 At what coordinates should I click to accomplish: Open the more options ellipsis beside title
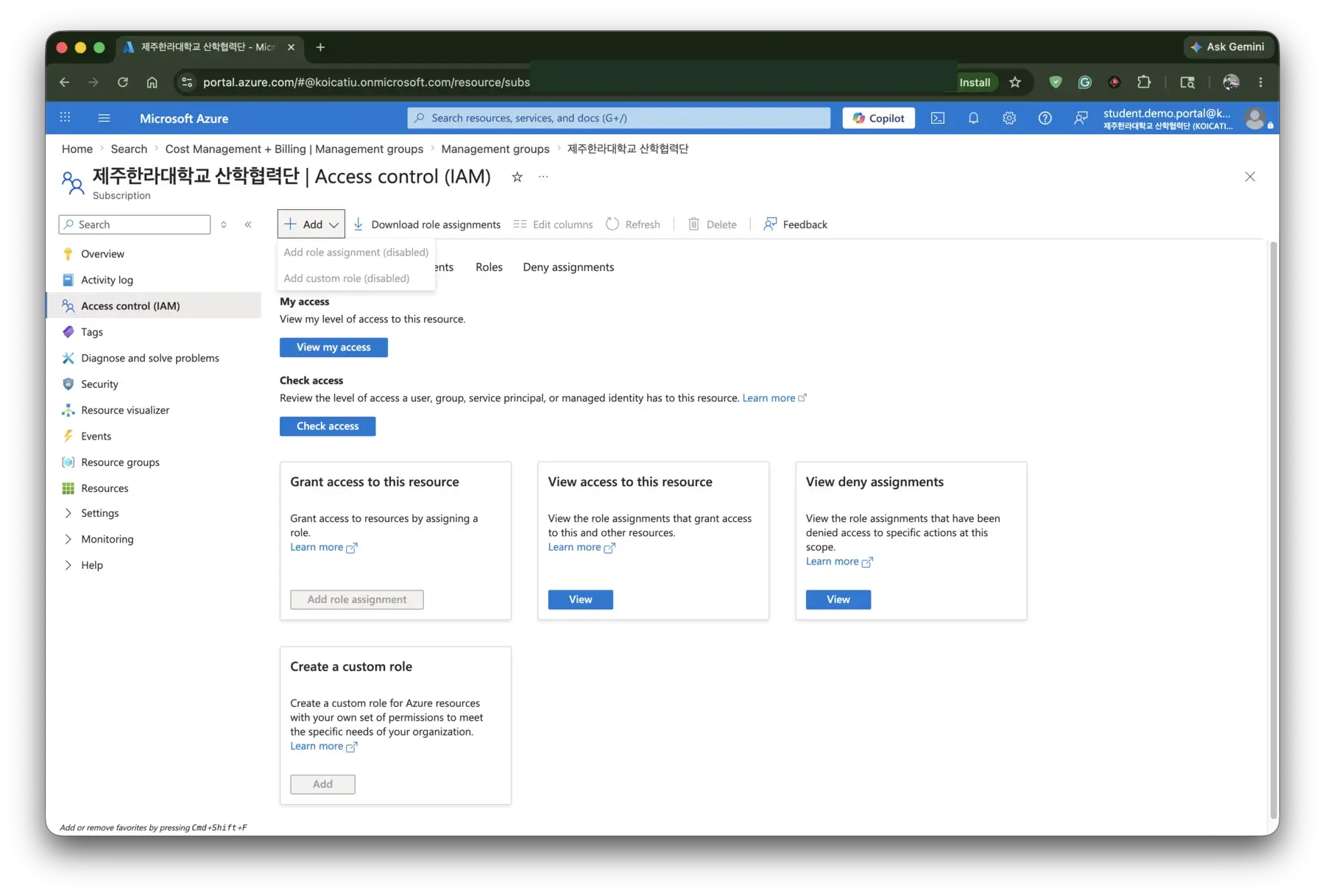pos(543,177)
